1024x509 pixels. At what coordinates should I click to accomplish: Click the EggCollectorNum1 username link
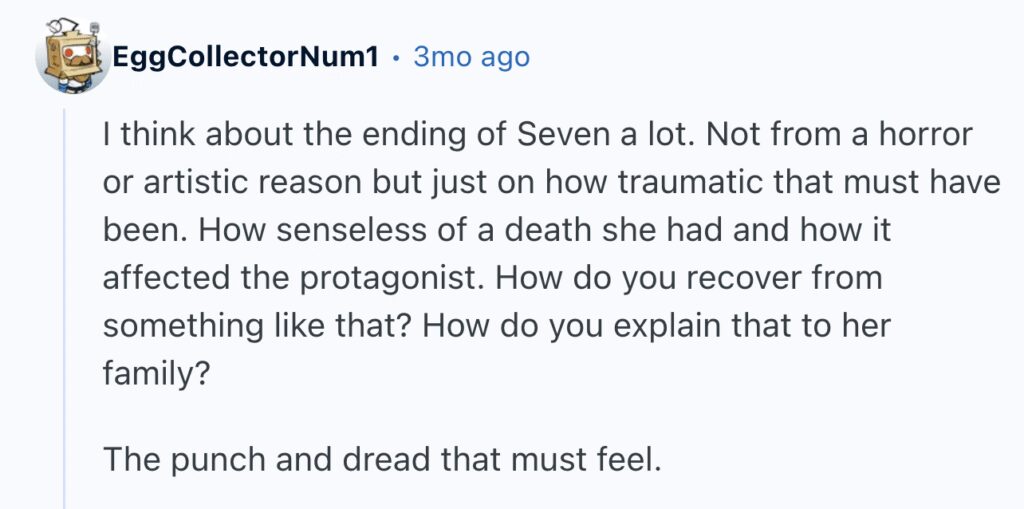coord(246,57)
